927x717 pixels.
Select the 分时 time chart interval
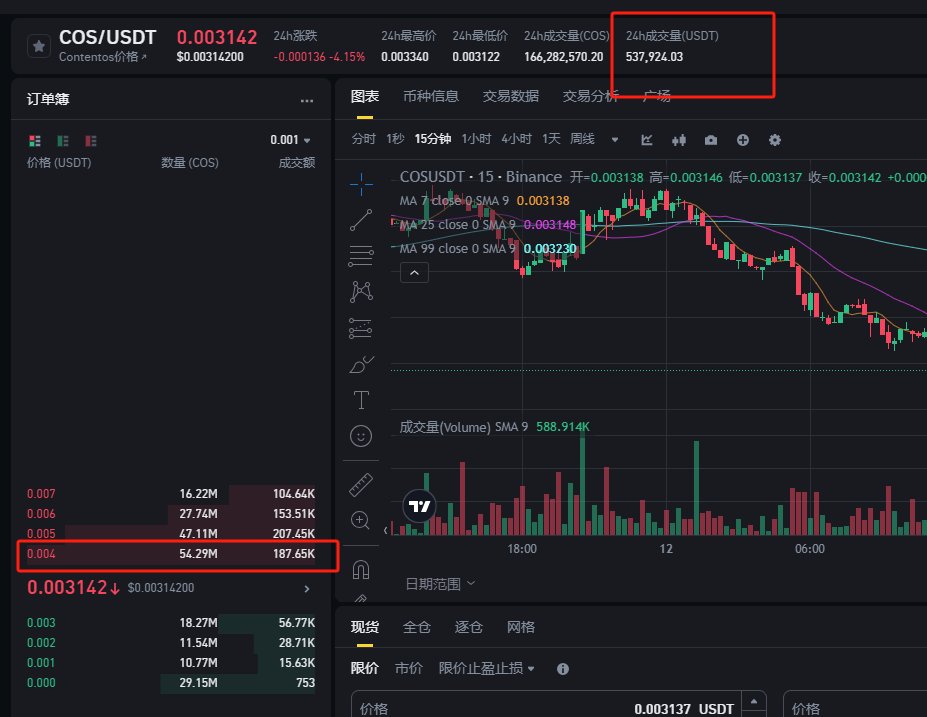point(364,139)
